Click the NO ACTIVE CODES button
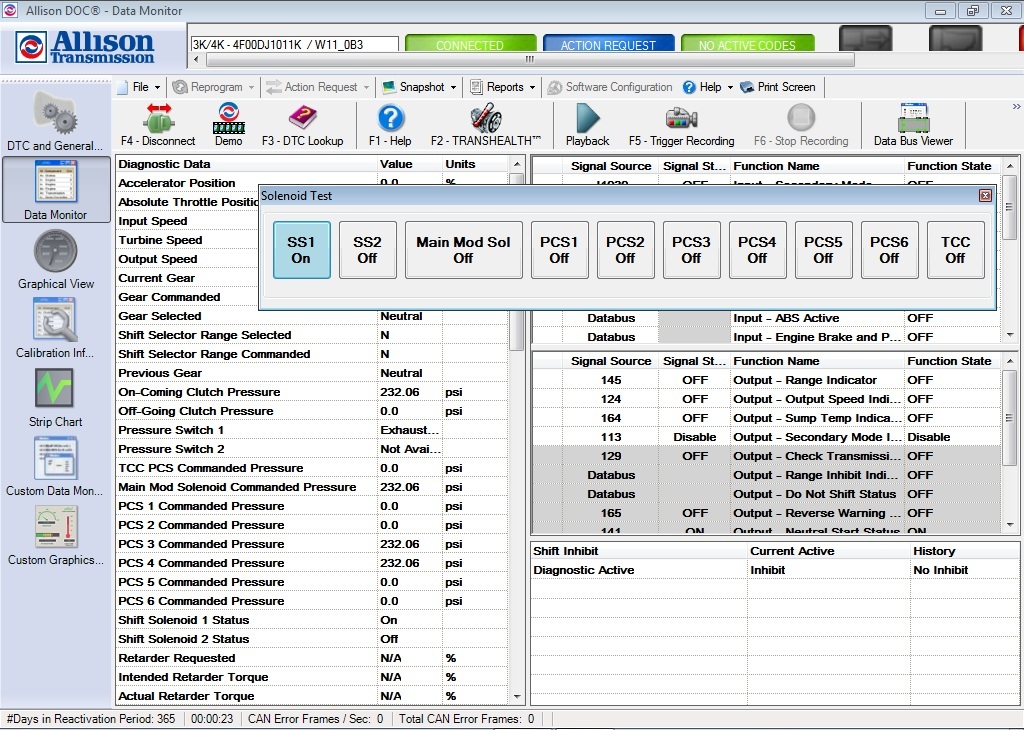 [x=747, y=44]
